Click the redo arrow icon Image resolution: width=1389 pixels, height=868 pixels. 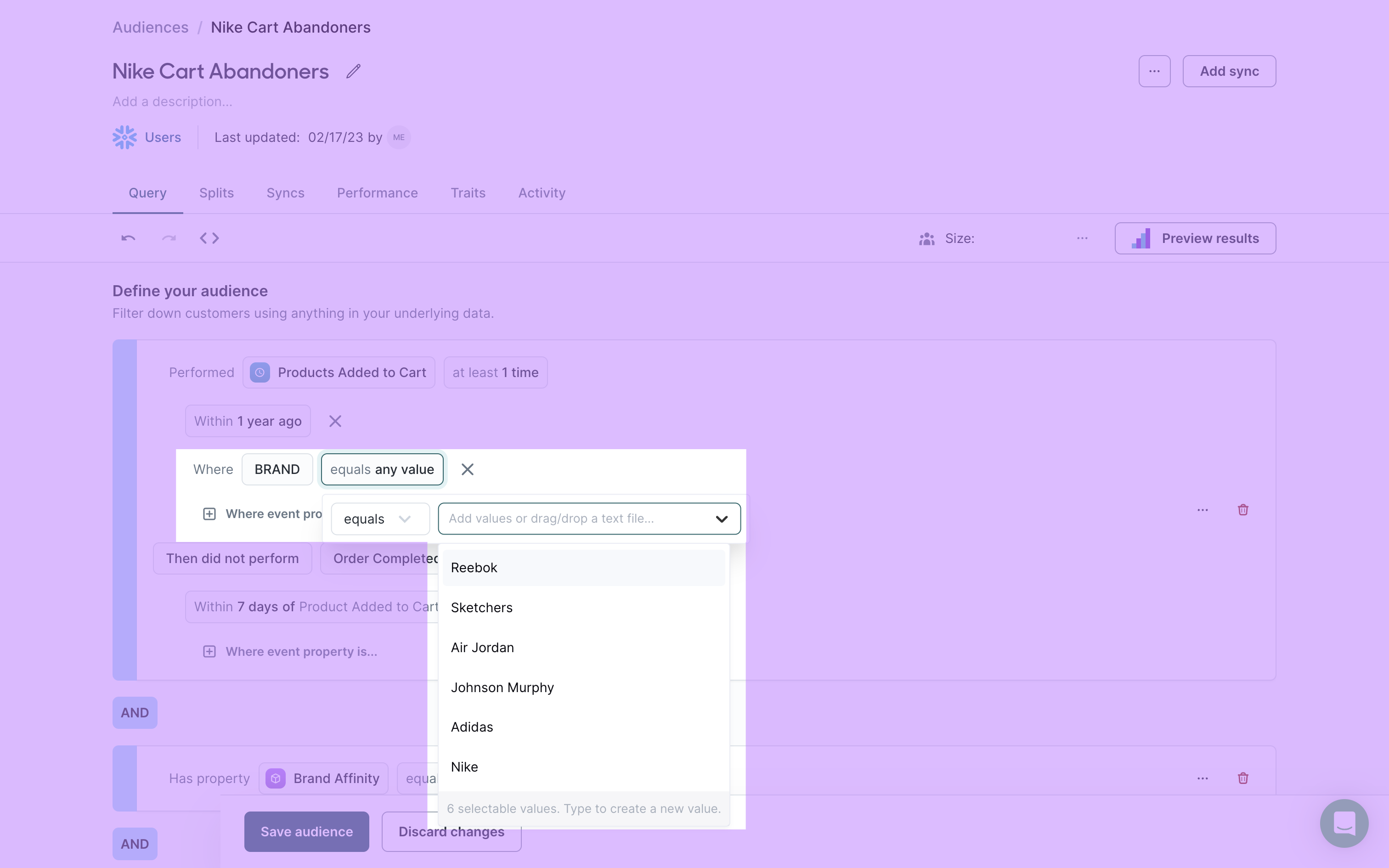pos(168,237)
